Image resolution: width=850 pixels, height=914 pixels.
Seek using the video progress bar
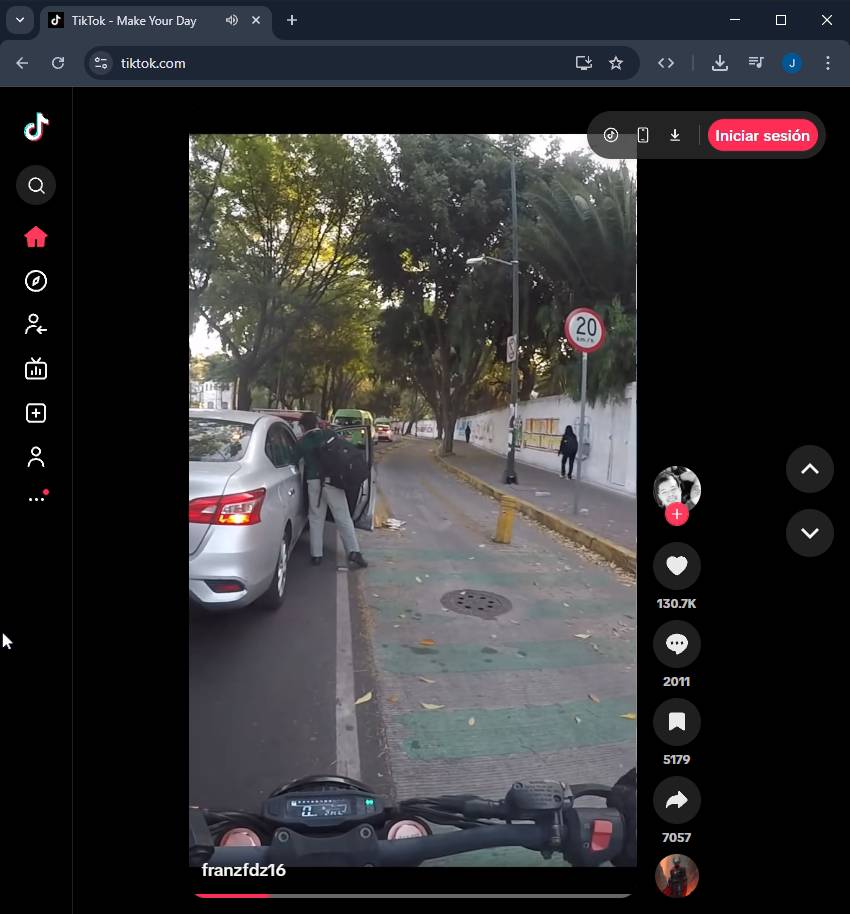tap(412, 895)
